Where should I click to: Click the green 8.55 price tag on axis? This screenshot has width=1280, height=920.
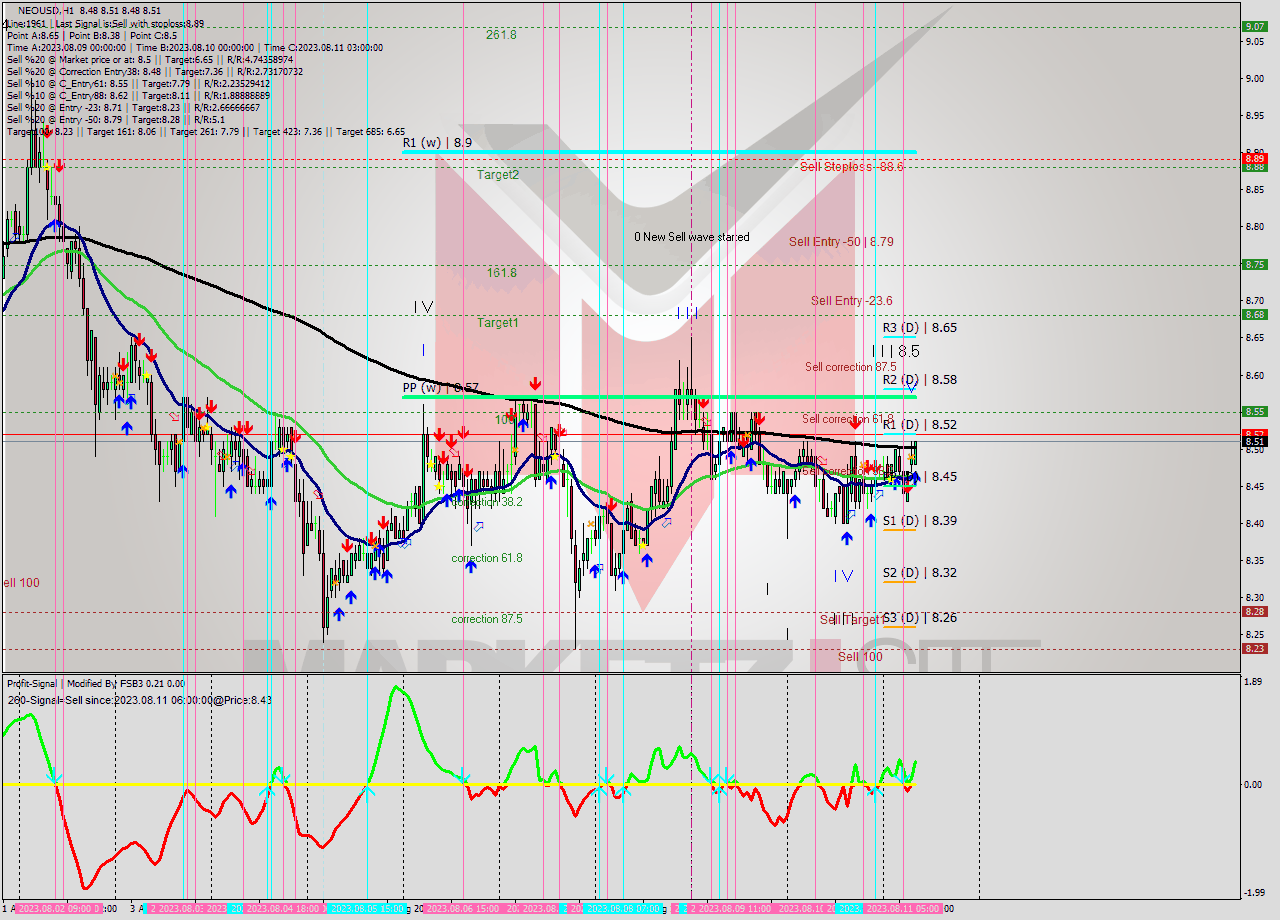click(1254, 411)
